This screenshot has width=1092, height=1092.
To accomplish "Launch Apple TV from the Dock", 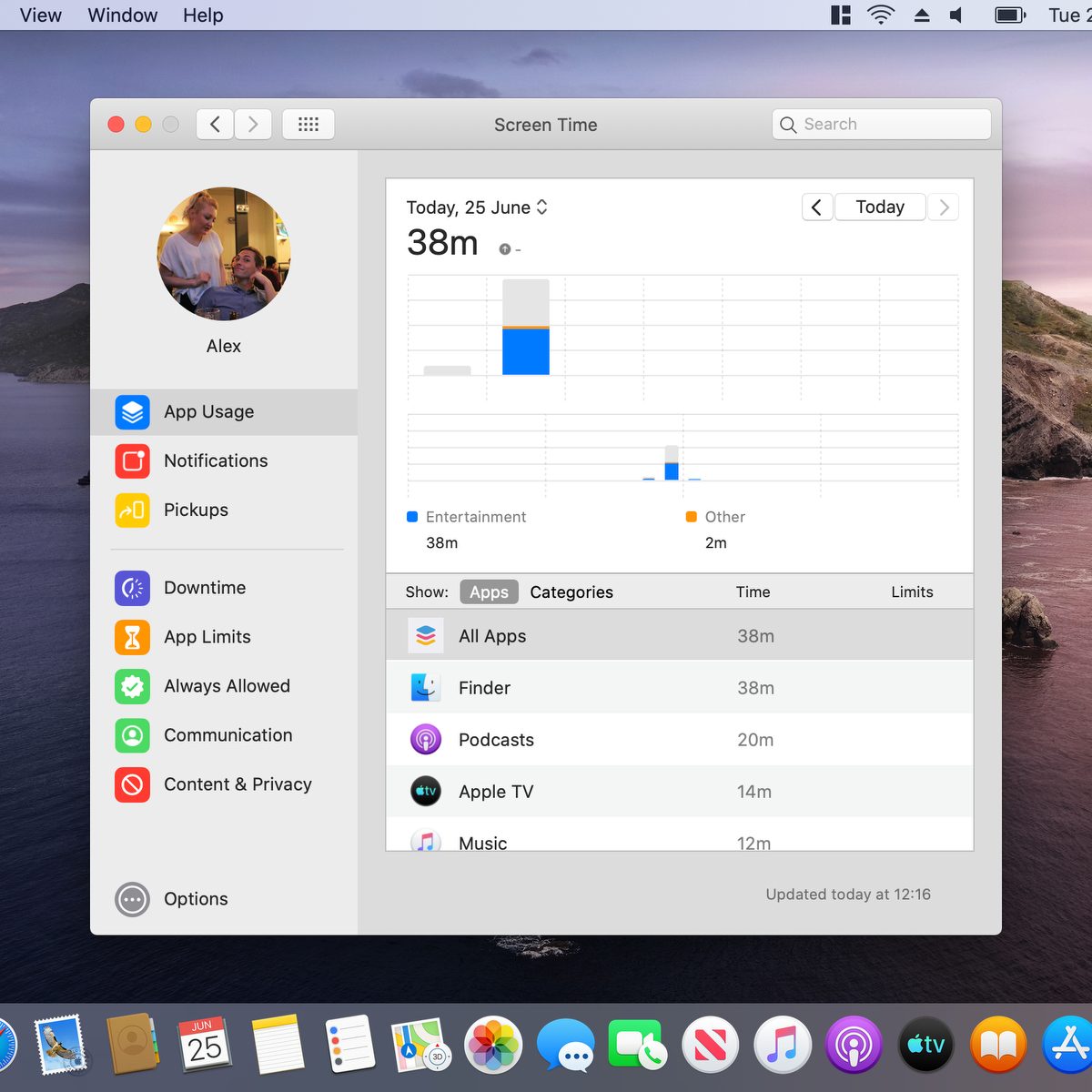I will click(926, 1045).
